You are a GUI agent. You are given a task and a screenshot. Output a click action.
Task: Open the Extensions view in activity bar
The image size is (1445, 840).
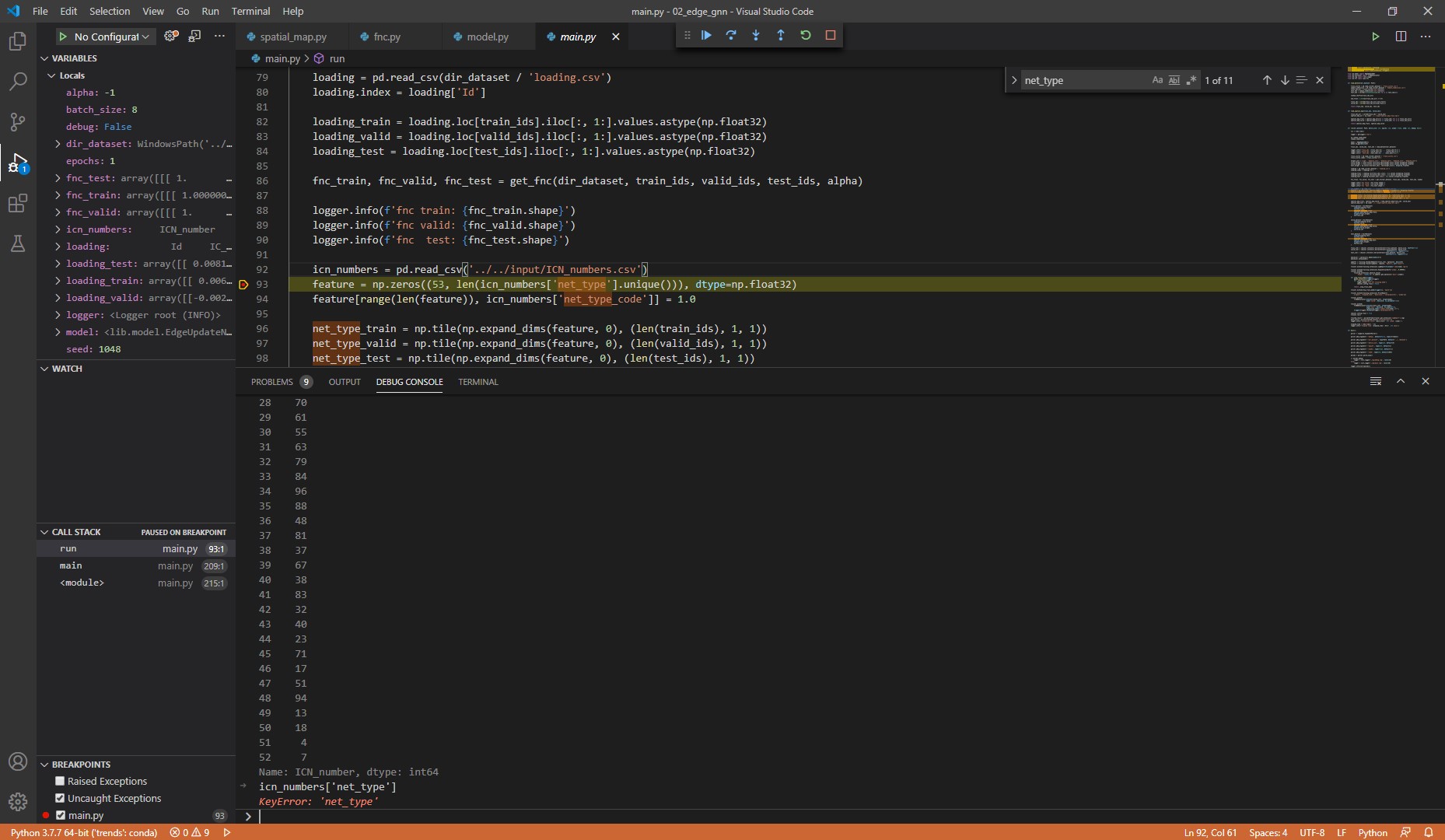[x=17, y=204]
